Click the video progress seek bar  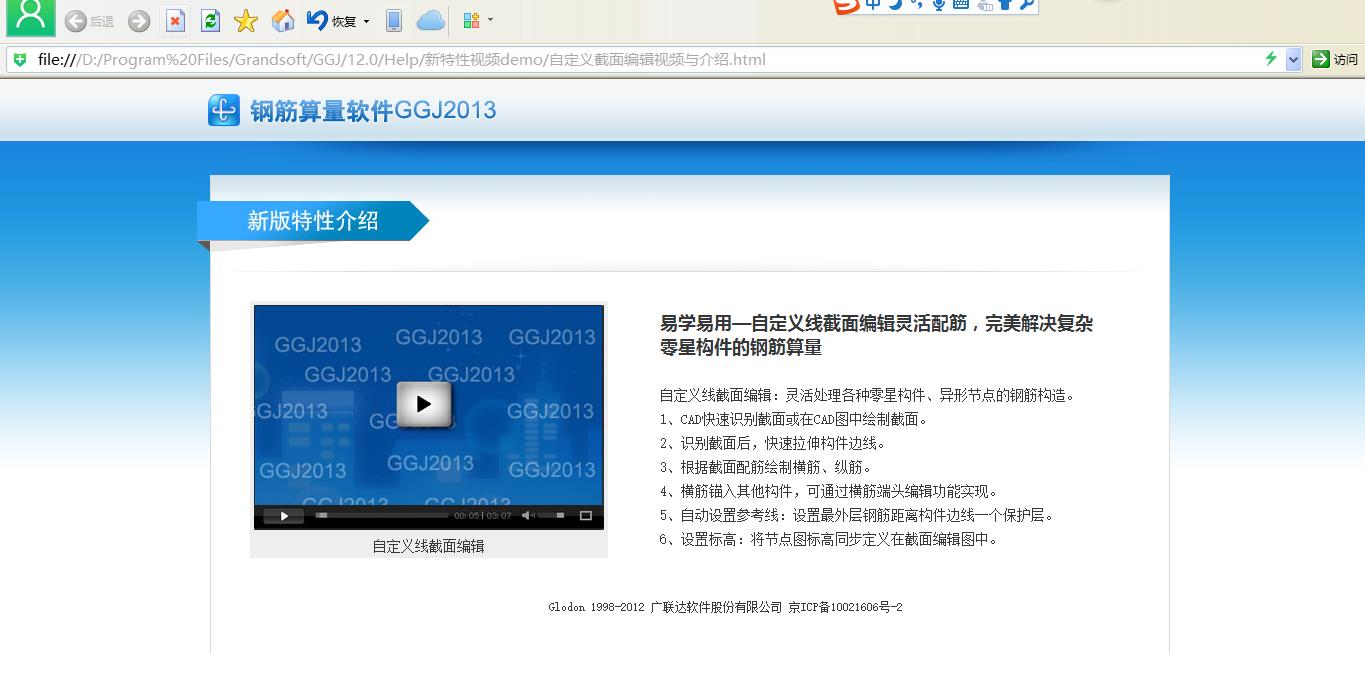click(x=381, y=516)
